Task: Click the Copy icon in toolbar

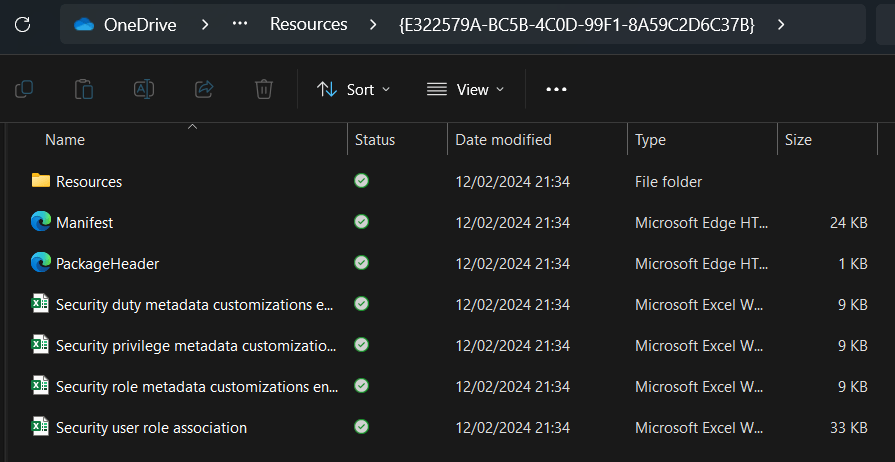Action: point(24,89)
